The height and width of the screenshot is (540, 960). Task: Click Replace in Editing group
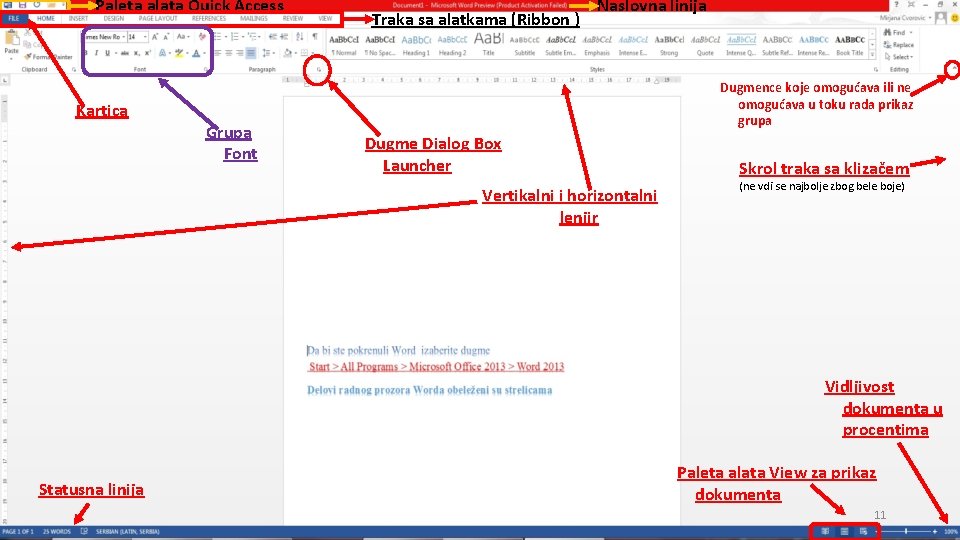(x=899, y=45)
